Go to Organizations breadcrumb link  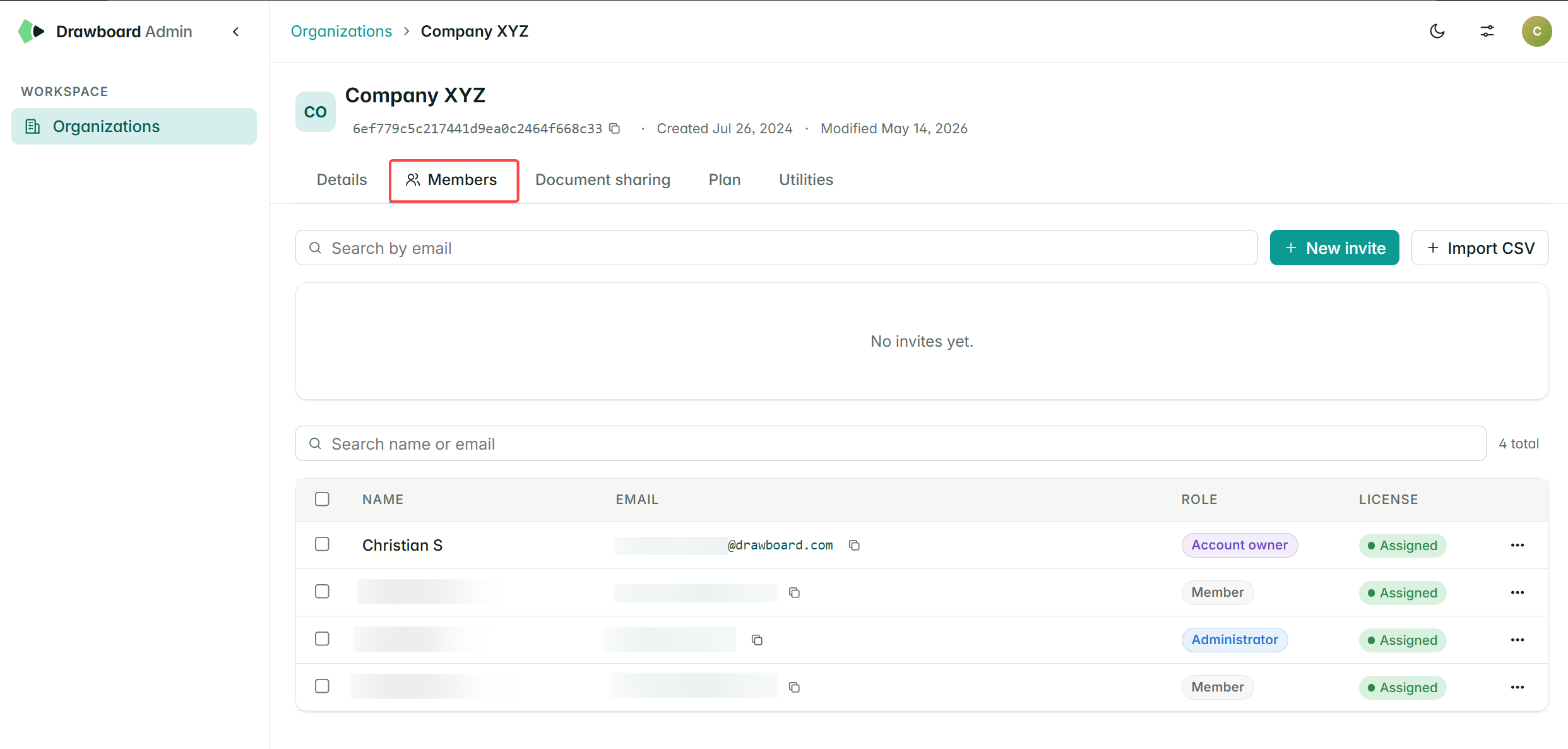[342, 31]
